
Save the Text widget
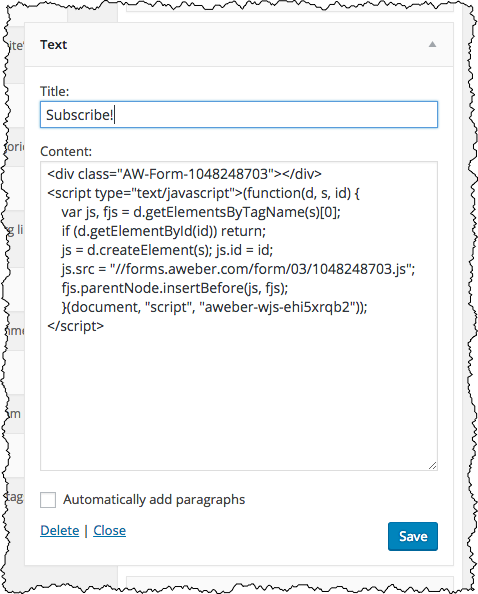pyautogui.click(x=413, y=536)
